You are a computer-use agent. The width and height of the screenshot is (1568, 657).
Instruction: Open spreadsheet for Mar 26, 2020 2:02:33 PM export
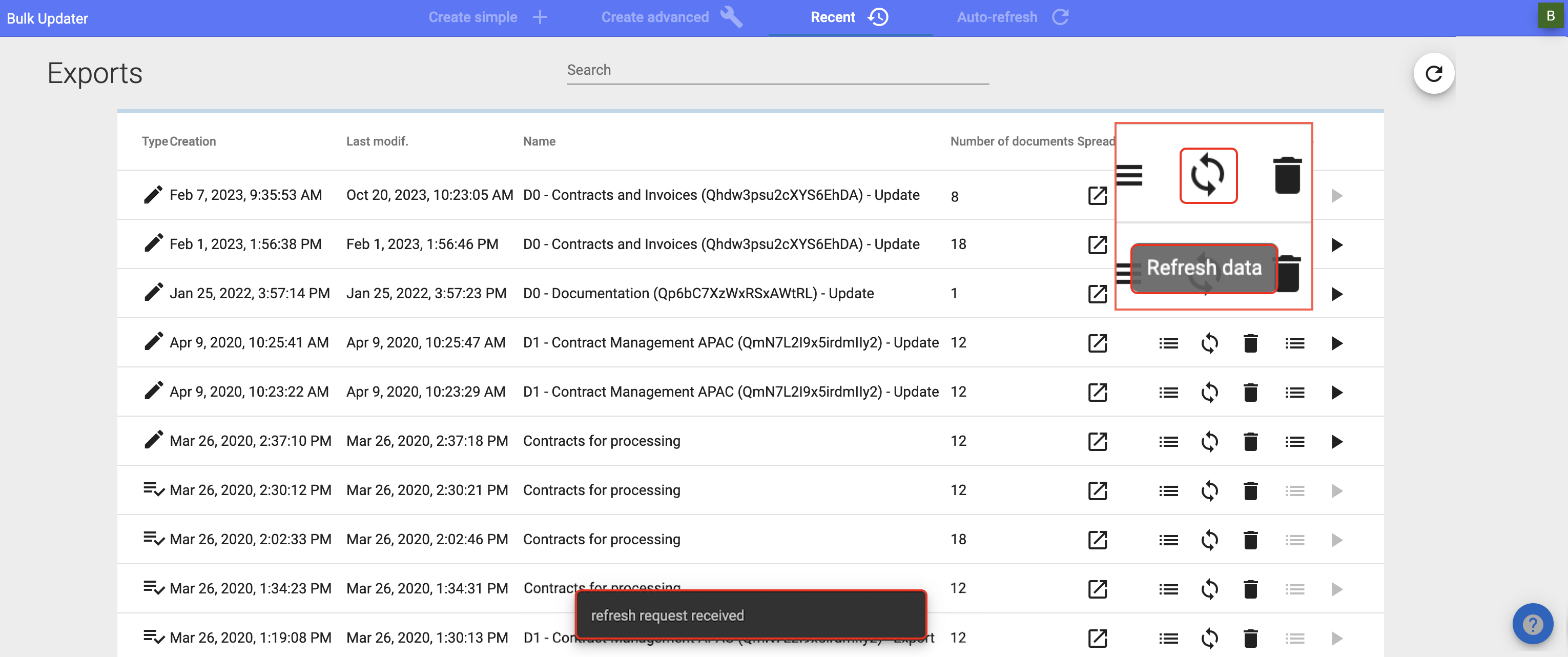pyautogui.click(x=1097, y=540)
